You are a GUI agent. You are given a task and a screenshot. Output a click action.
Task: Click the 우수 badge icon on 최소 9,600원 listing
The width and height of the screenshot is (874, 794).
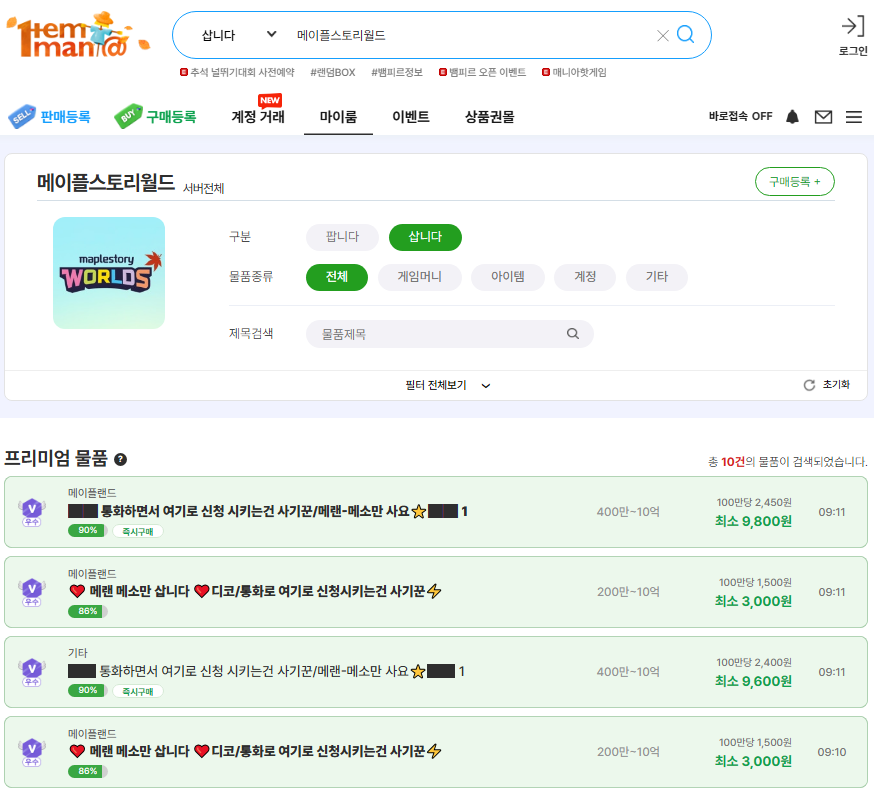pyautogui.click(x=32, y=672)
